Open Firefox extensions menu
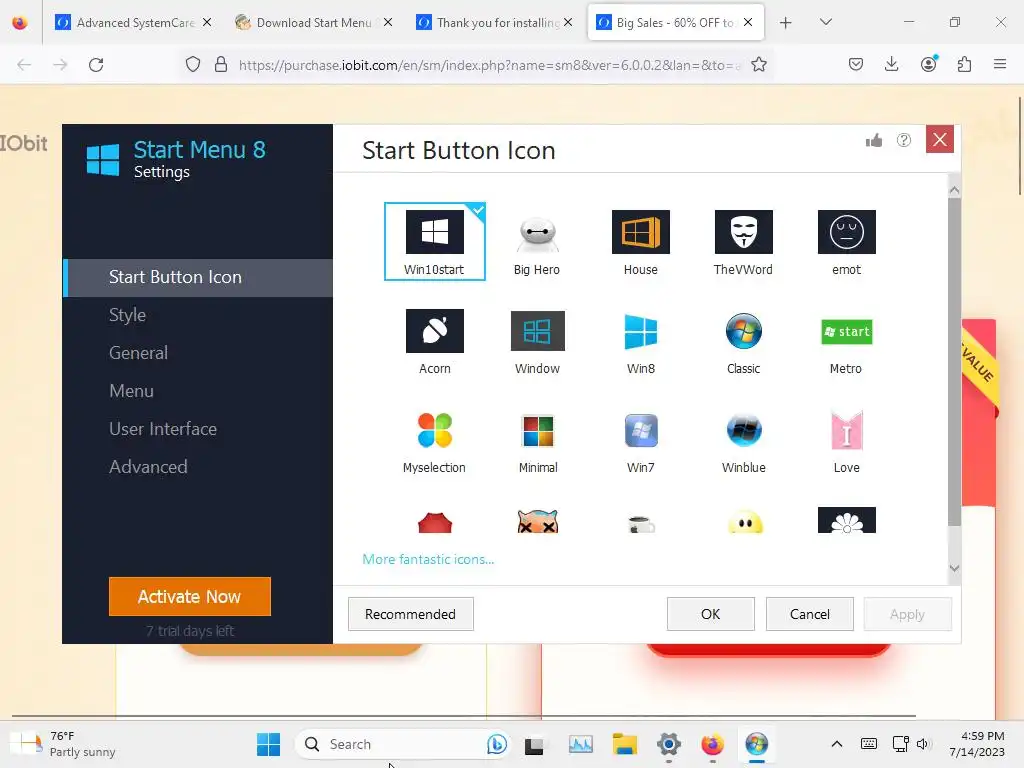The height and width of the screenshot is (768, 1024). 964,64
